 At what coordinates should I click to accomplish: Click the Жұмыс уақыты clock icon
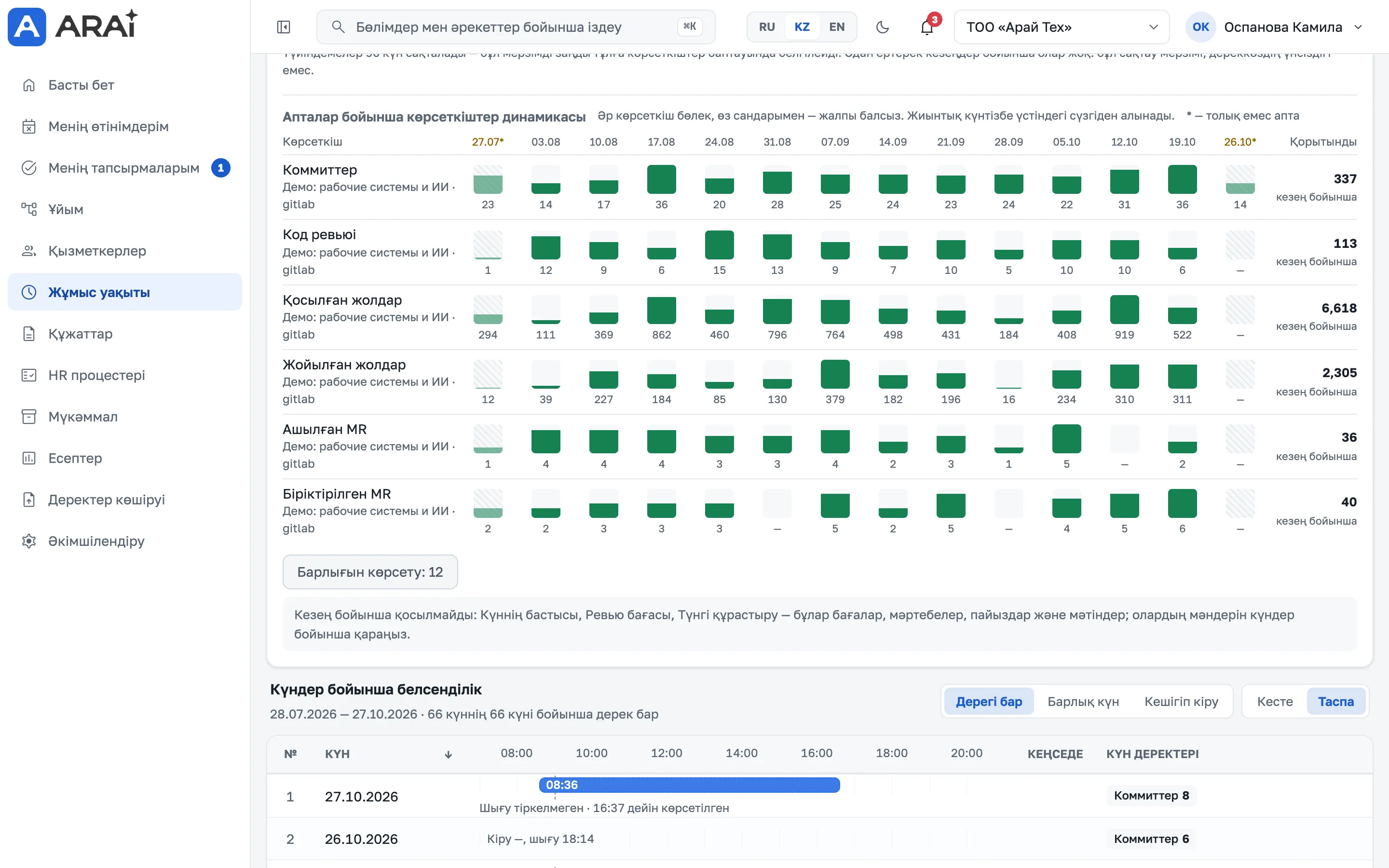pos(29,292)
